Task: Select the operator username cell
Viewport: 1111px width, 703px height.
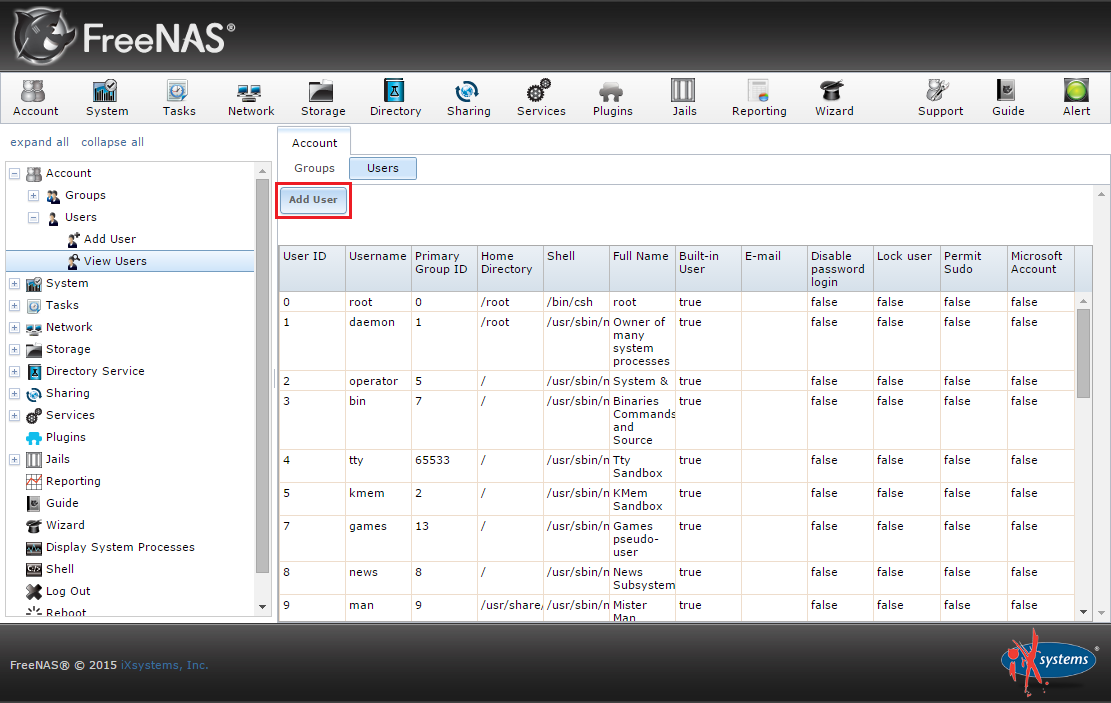Action: pyautogui.click(x=378, y=381)
